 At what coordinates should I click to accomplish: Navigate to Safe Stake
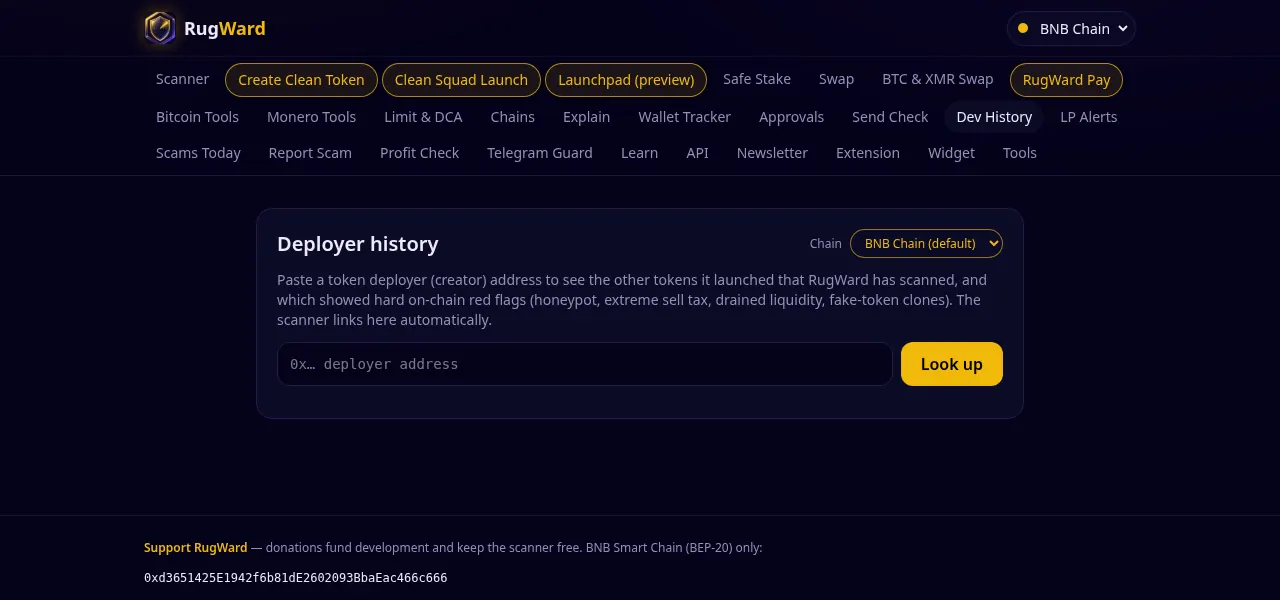(757, 79)
